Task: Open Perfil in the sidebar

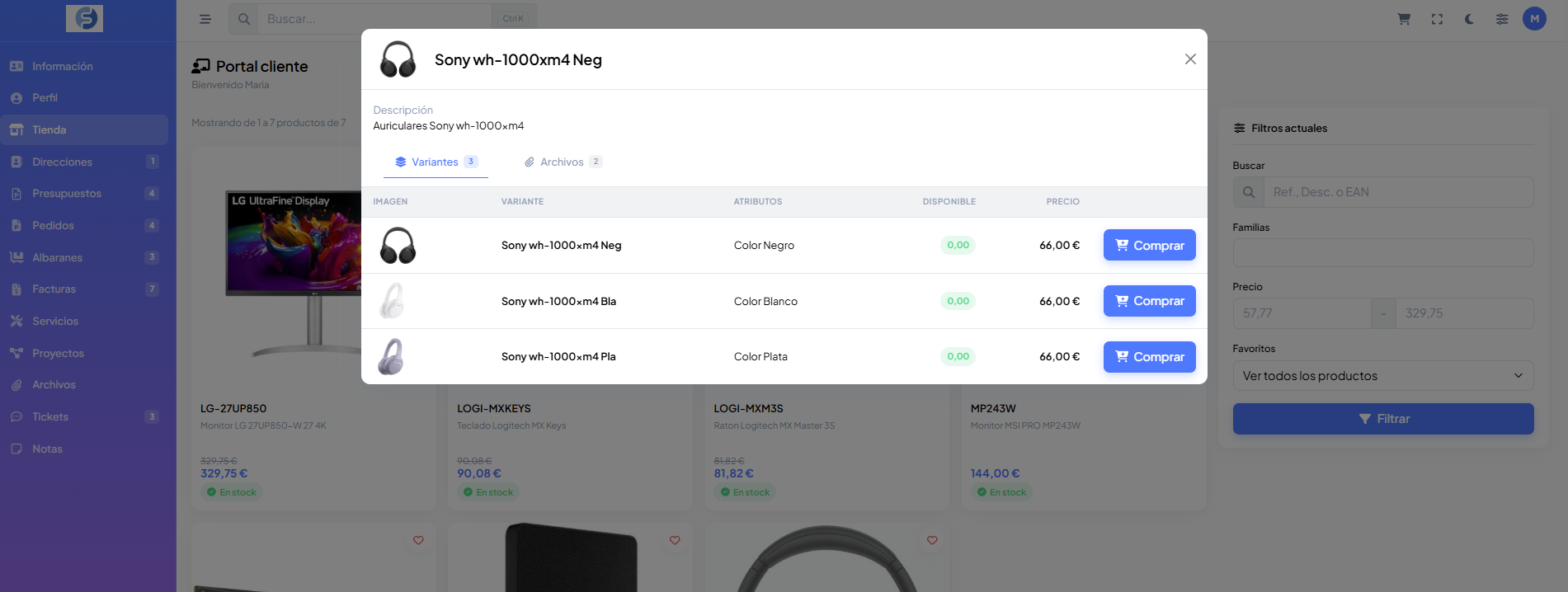Action: pos(84,97)
